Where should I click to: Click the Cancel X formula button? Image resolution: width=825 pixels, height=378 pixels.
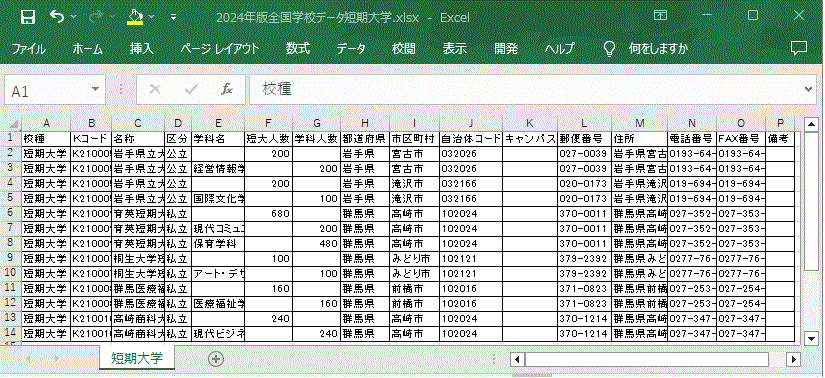[x=155, y=89]
